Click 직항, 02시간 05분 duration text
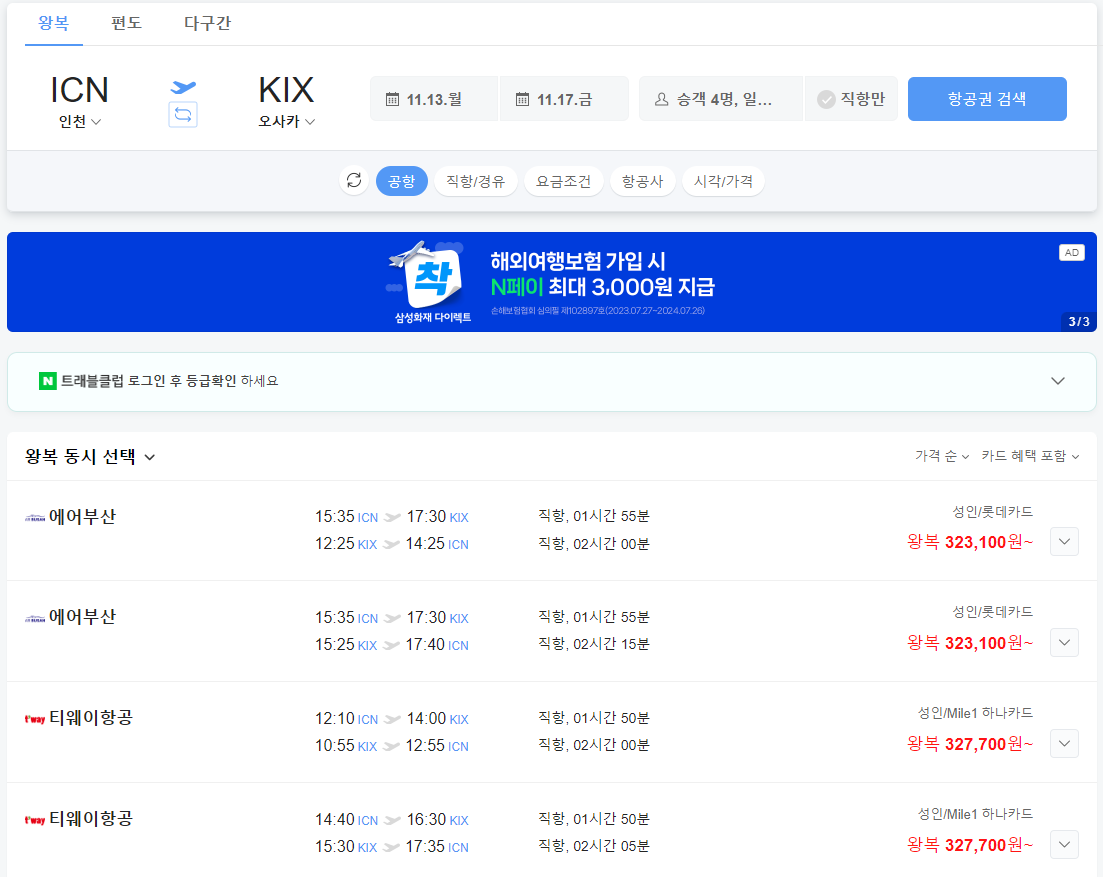The height and width of the screenshot is (877, 1103). tap(594, 846)
